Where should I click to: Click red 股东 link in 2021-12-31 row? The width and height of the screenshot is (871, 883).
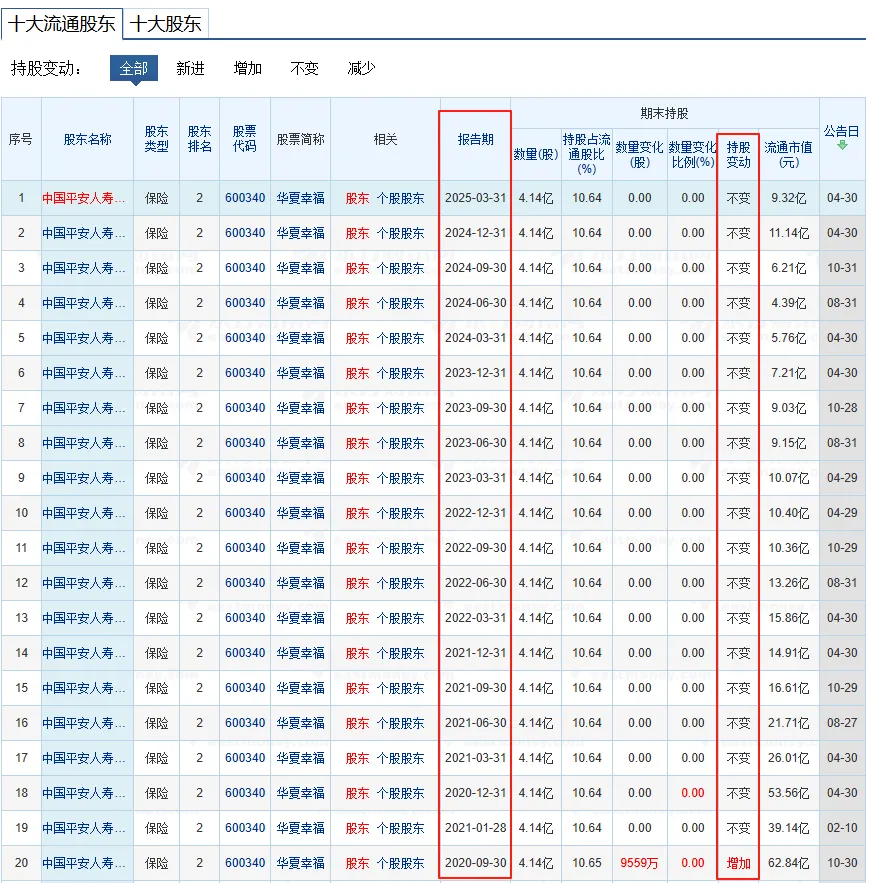click(x=357, y=653)
